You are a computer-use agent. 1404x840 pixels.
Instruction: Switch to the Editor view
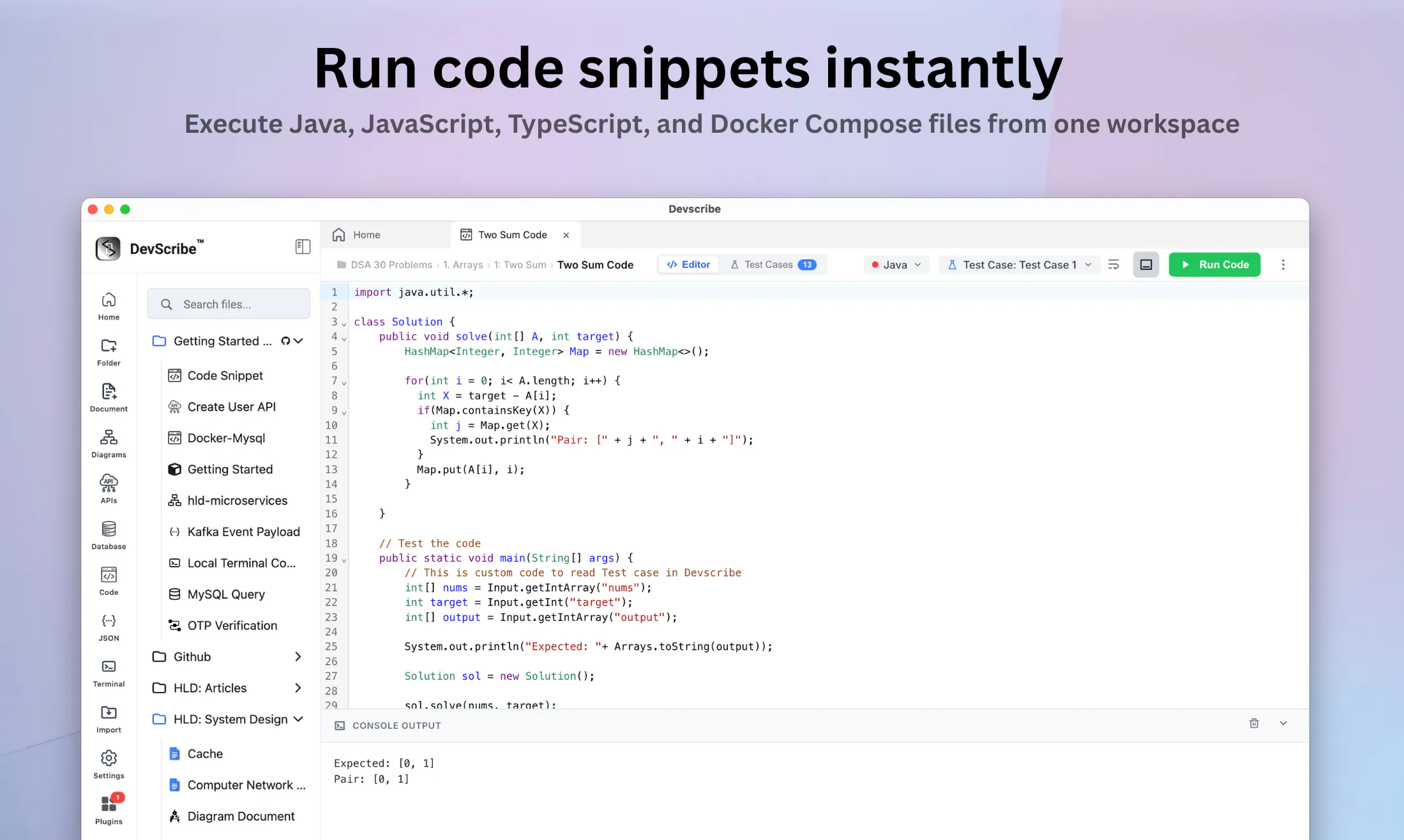click(x=688, y=264)
